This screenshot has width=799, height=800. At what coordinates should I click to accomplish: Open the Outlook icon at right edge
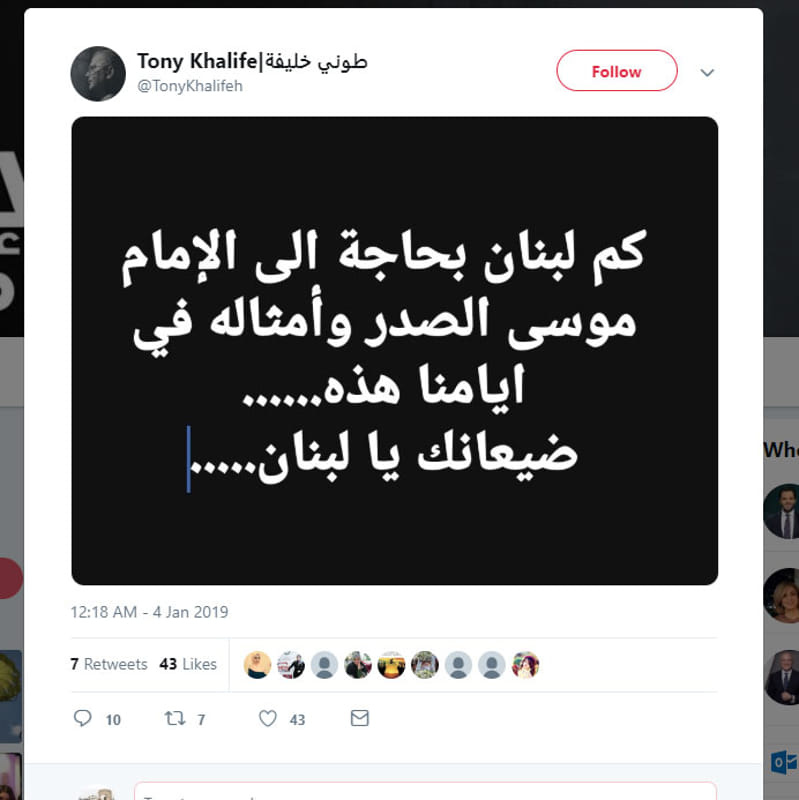[786, 762]
